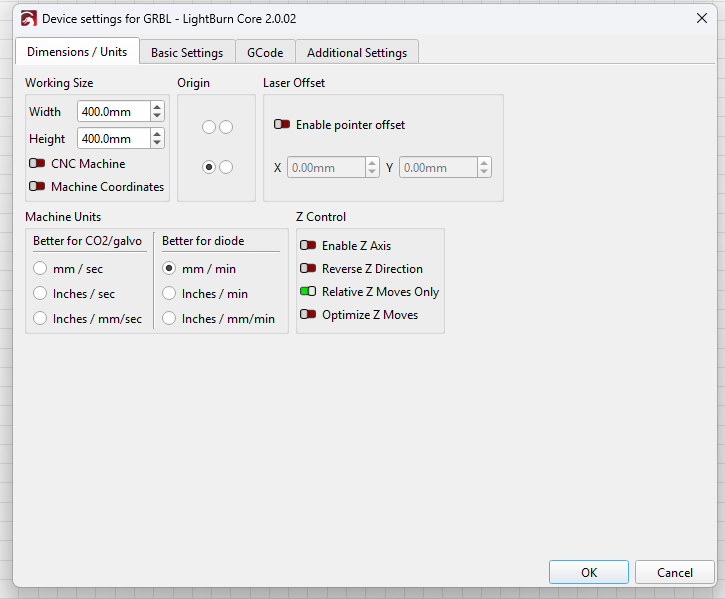Disable Relative Z Moves Only
The width and height of the screenshot is (725, 599).
(x=308, y=292)
